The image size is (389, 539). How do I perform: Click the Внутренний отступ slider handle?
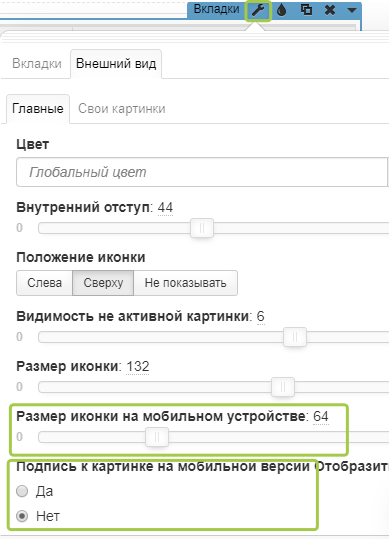tap(202, 228)
